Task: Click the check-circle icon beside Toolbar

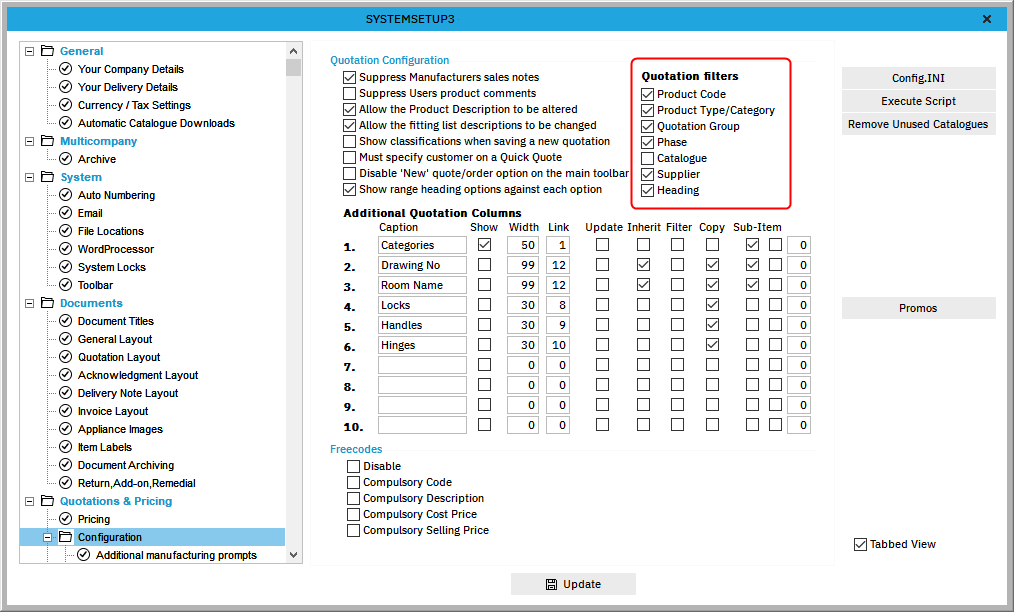Action: click(65, 285)
